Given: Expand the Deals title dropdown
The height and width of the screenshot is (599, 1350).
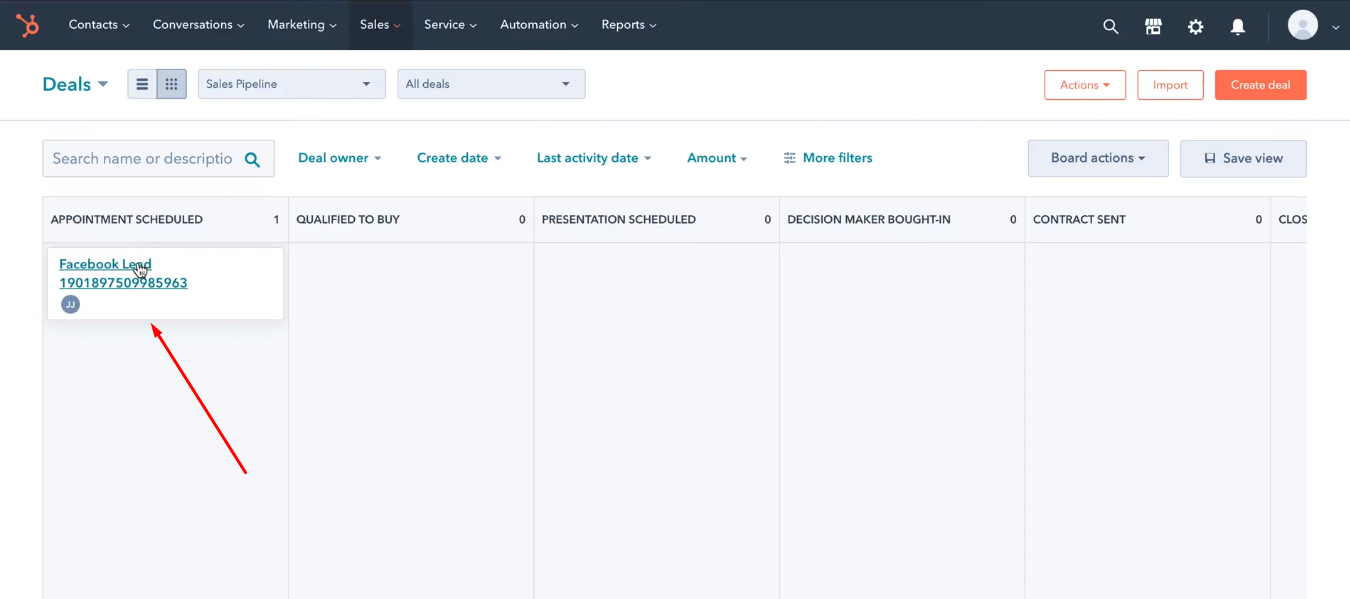Looking at the screenshot, I should (x=75, y=85).
